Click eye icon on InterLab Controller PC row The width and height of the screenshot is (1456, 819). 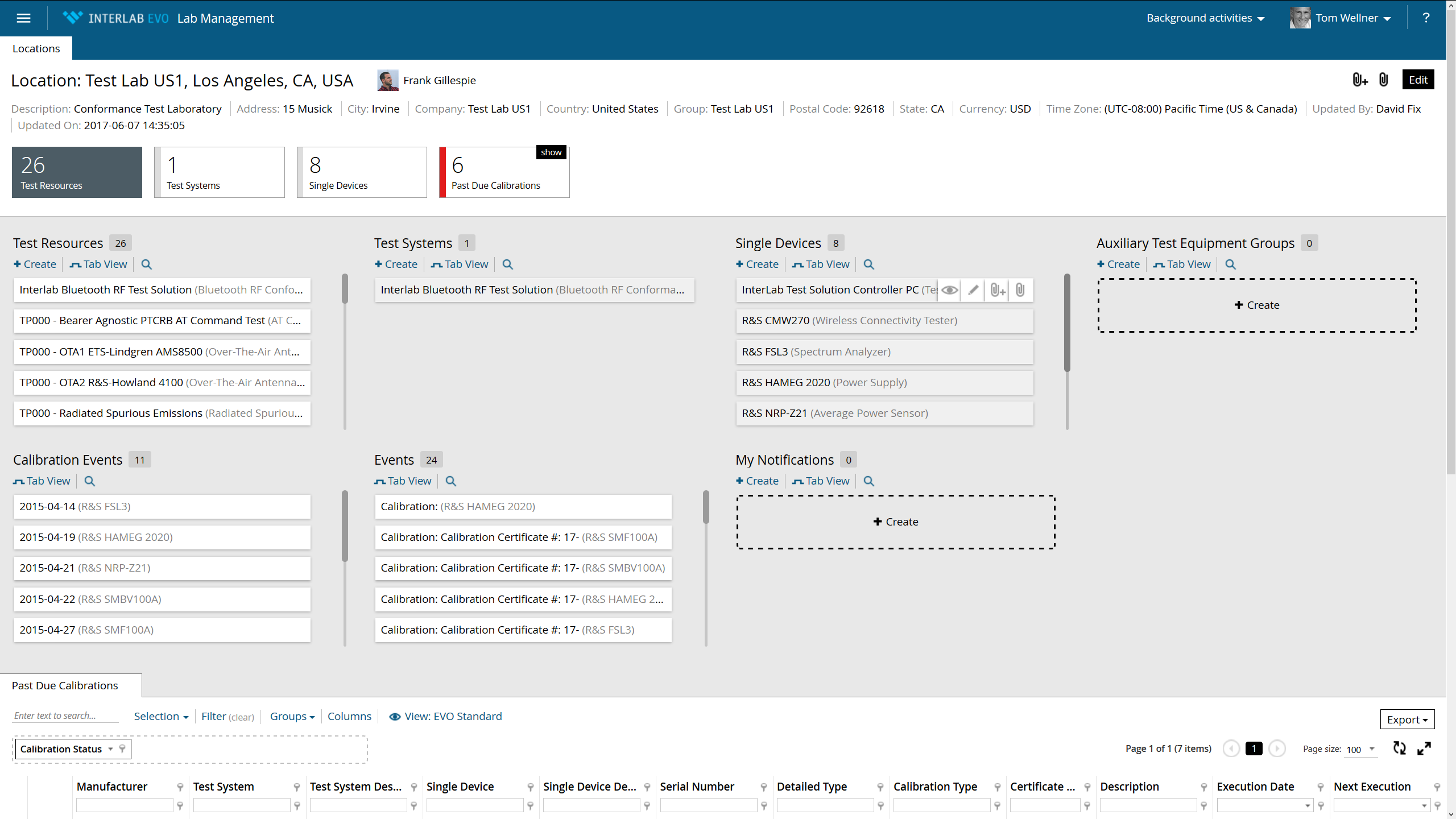[949, 290]
